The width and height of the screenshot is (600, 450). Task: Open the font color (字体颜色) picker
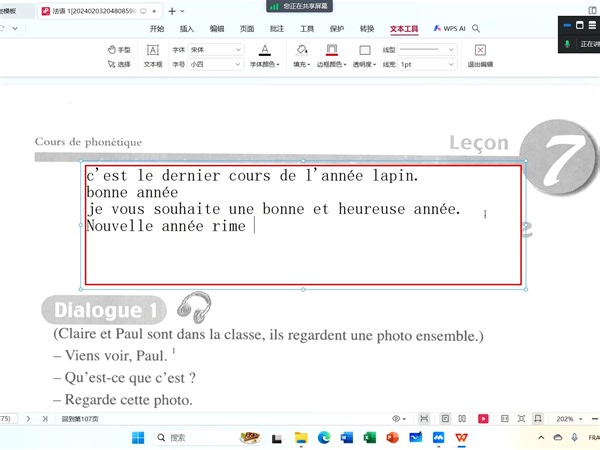point(264,56)
